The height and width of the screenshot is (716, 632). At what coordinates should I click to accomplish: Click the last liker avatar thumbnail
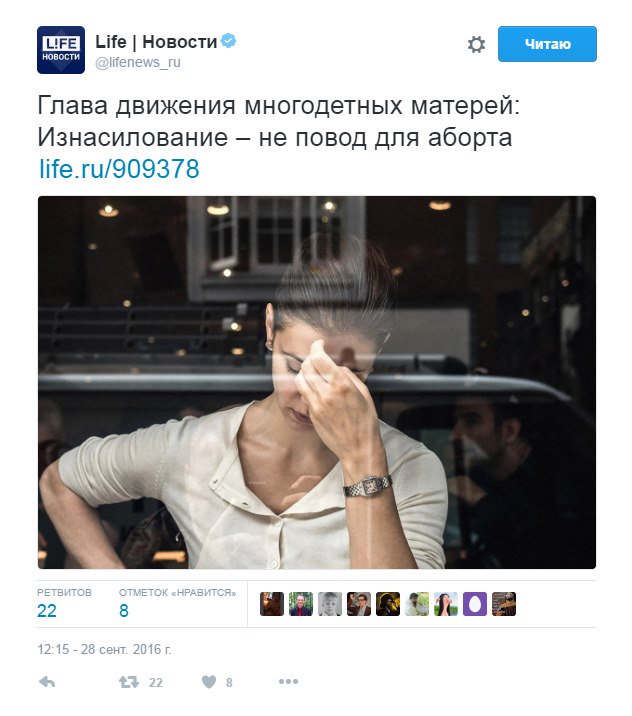point(504,604)
